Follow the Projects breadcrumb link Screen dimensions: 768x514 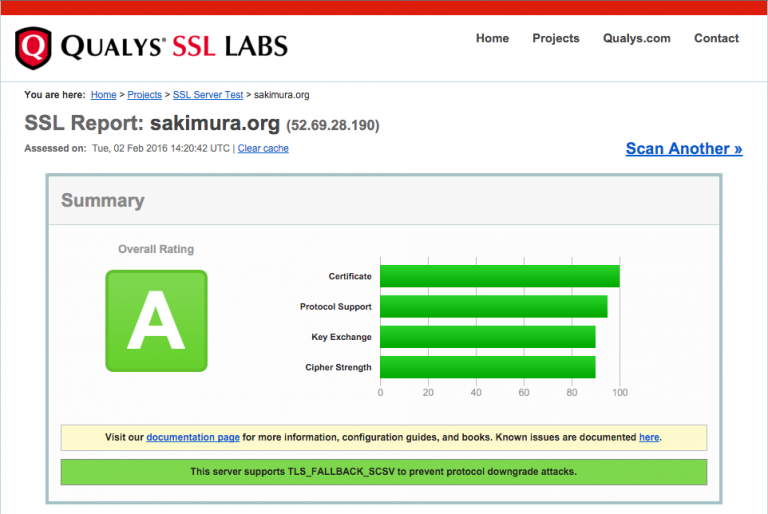coord(144,95)
